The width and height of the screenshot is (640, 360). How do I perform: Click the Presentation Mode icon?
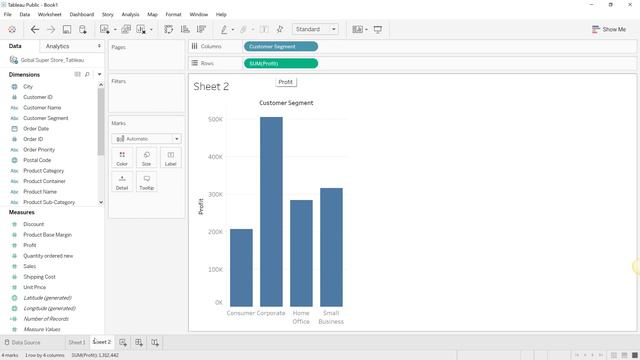[x=378, y=29]
